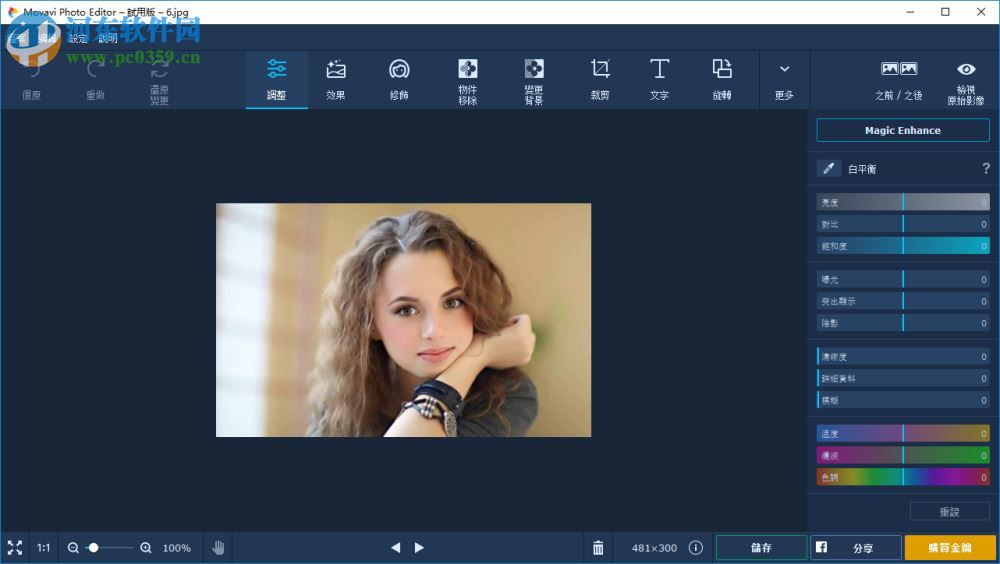Open the 調整 (Adjust) tab

[x=276, y=80]
